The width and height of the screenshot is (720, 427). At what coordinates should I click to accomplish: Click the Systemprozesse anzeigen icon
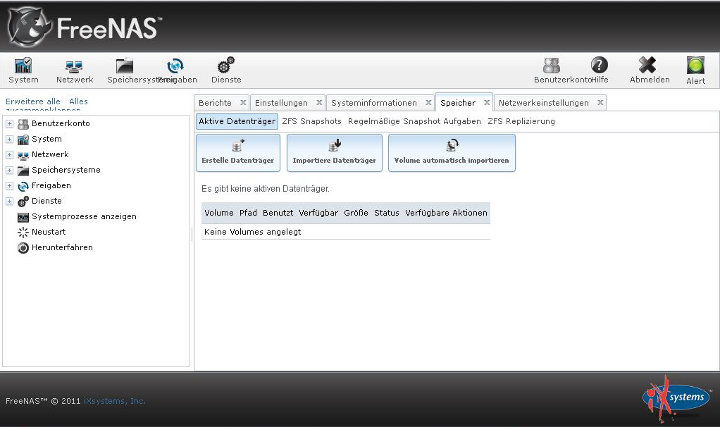(x=23, y=217)
